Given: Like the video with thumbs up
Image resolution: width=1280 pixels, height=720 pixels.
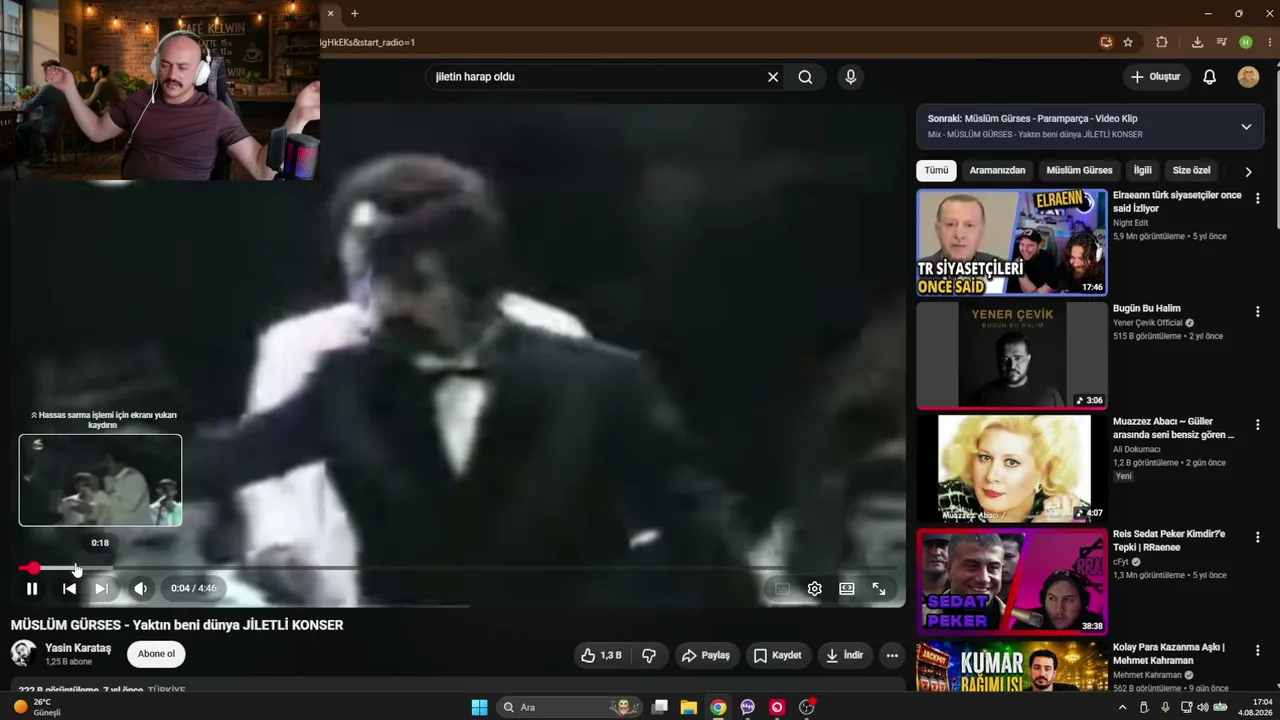Looking at the screenshot, I should (x=601, y=655).
